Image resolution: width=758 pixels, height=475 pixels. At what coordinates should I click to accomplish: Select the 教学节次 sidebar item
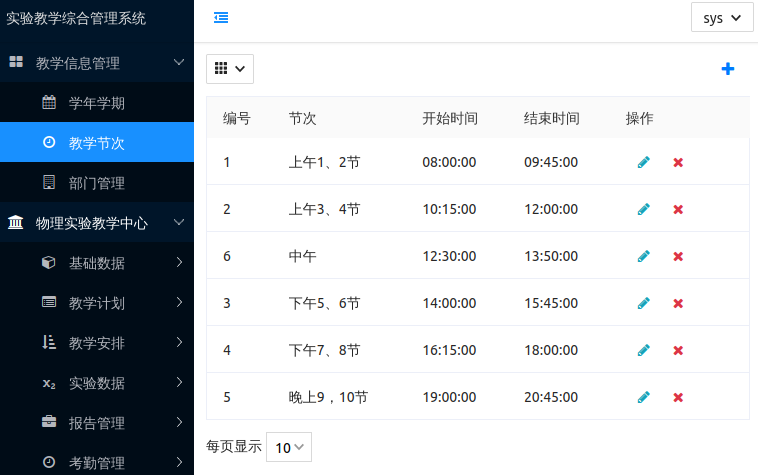click(x=97, y=143)
